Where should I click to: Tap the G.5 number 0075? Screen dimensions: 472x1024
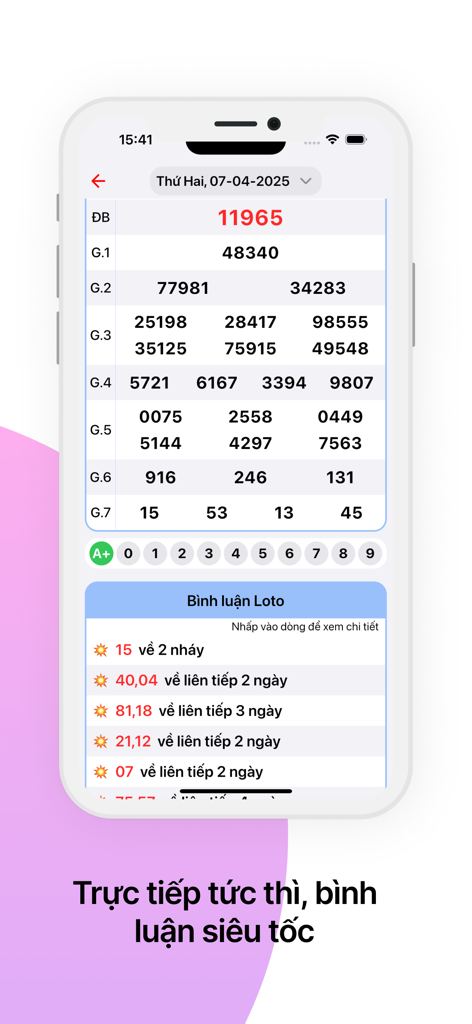(x=161, y=417)
